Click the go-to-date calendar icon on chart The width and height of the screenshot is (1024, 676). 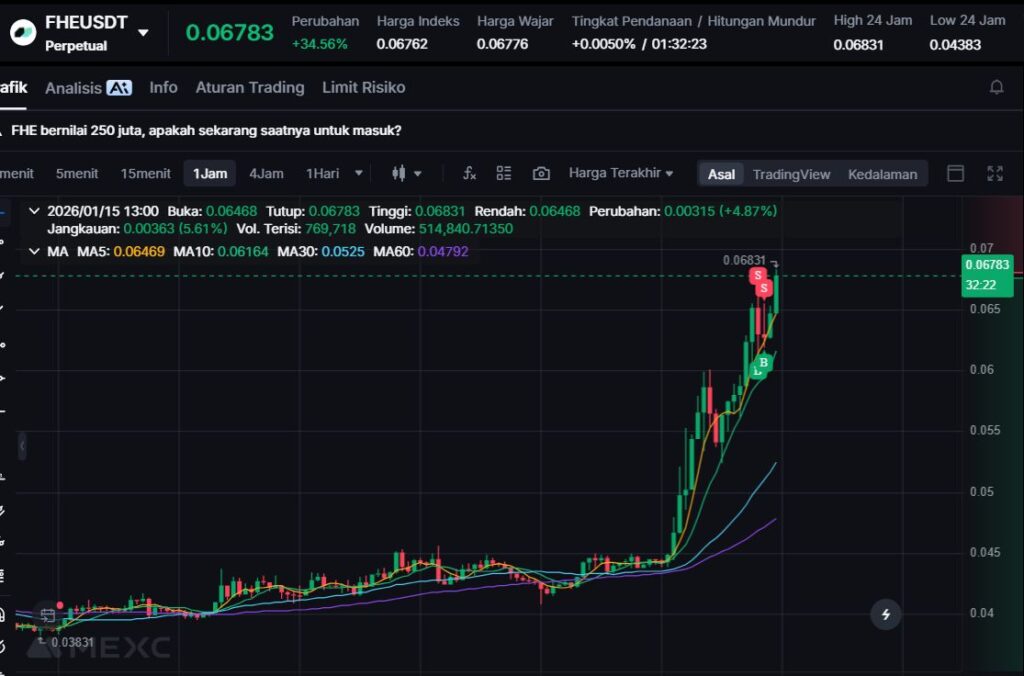click(x=47, y=615)
